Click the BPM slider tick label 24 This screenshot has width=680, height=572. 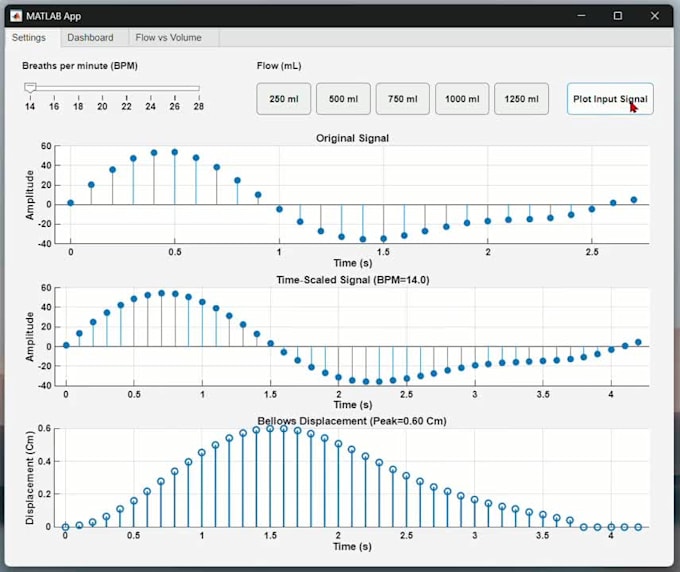click(x=150, y=106)
